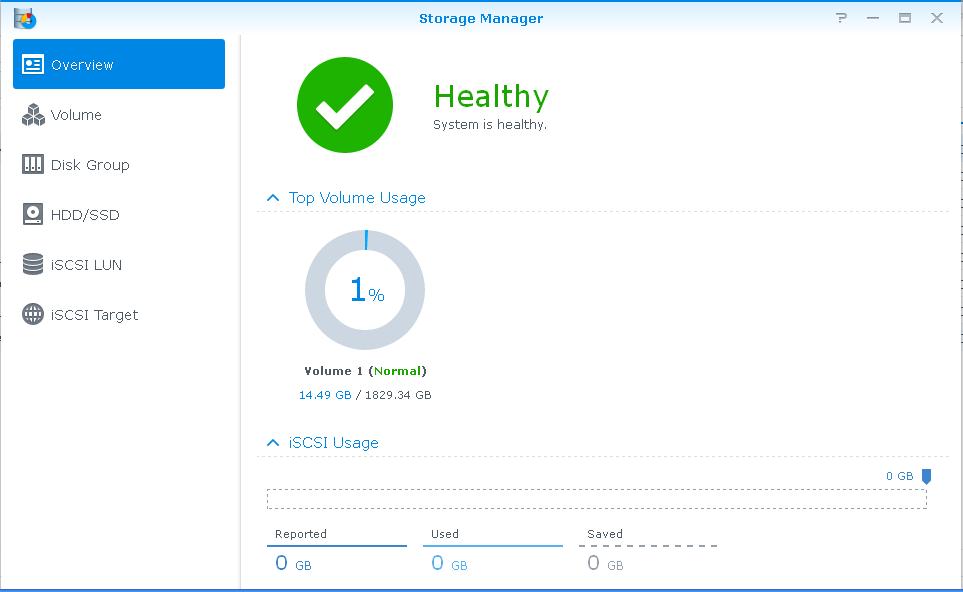Click the Saved 0 GB value
Image resolution: width=963 pixels, height=592 pixels.
click(606, 563)
